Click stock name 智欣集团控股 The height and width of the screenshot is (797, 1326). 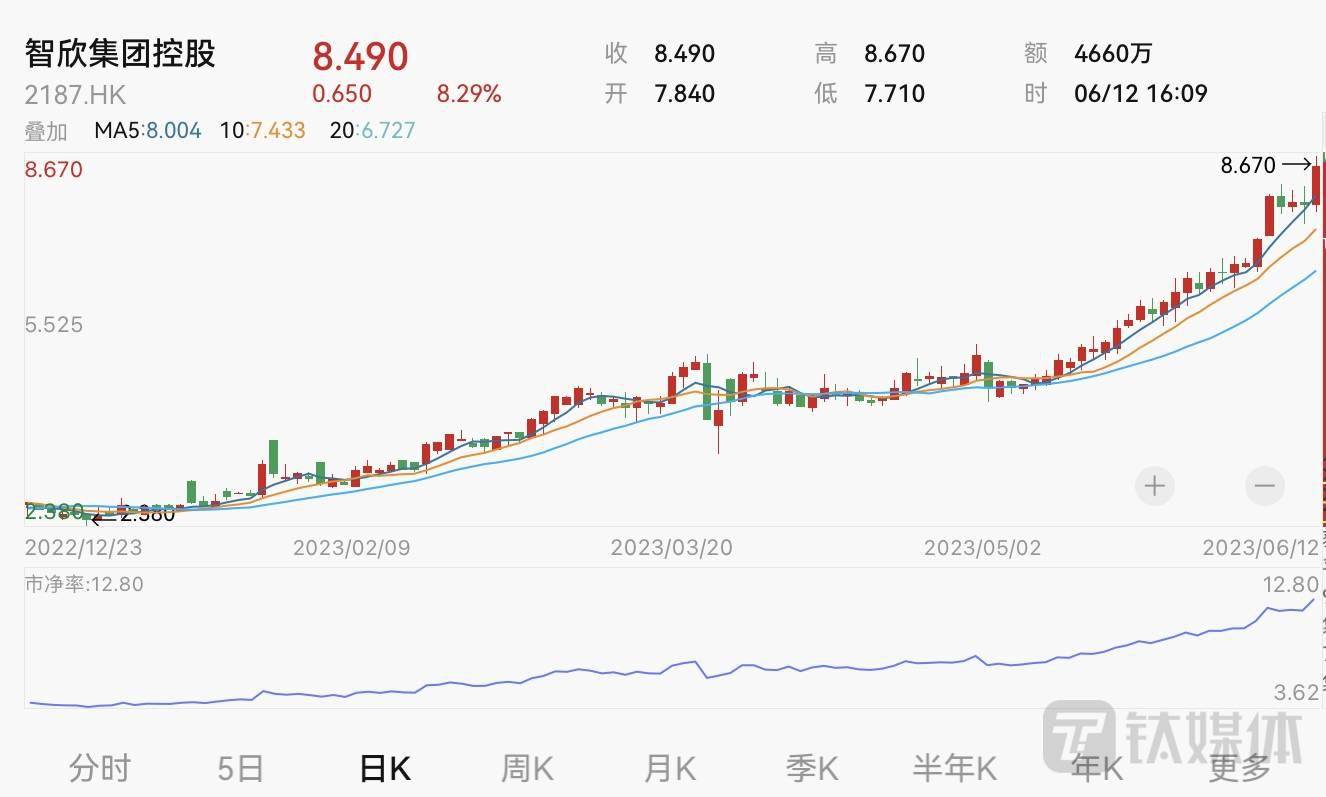(120, 53)
